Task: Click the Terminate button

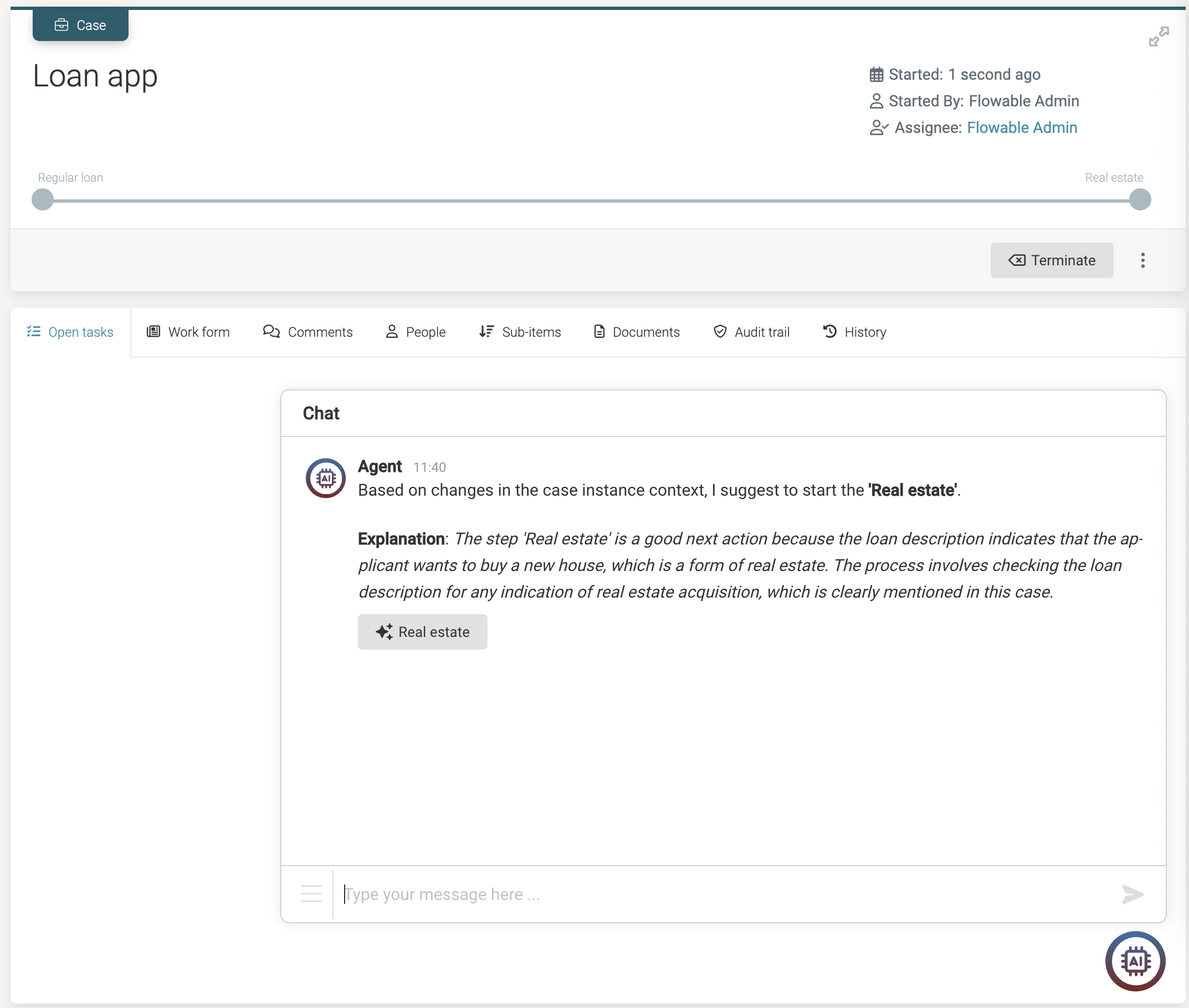Action: [1052, 260]
